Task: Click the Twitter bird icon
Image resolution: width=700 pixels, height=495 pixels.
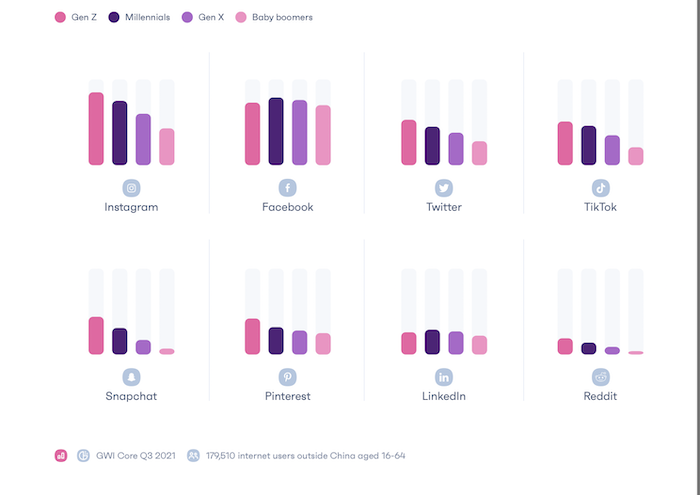Action: click(x=444, y=188)
